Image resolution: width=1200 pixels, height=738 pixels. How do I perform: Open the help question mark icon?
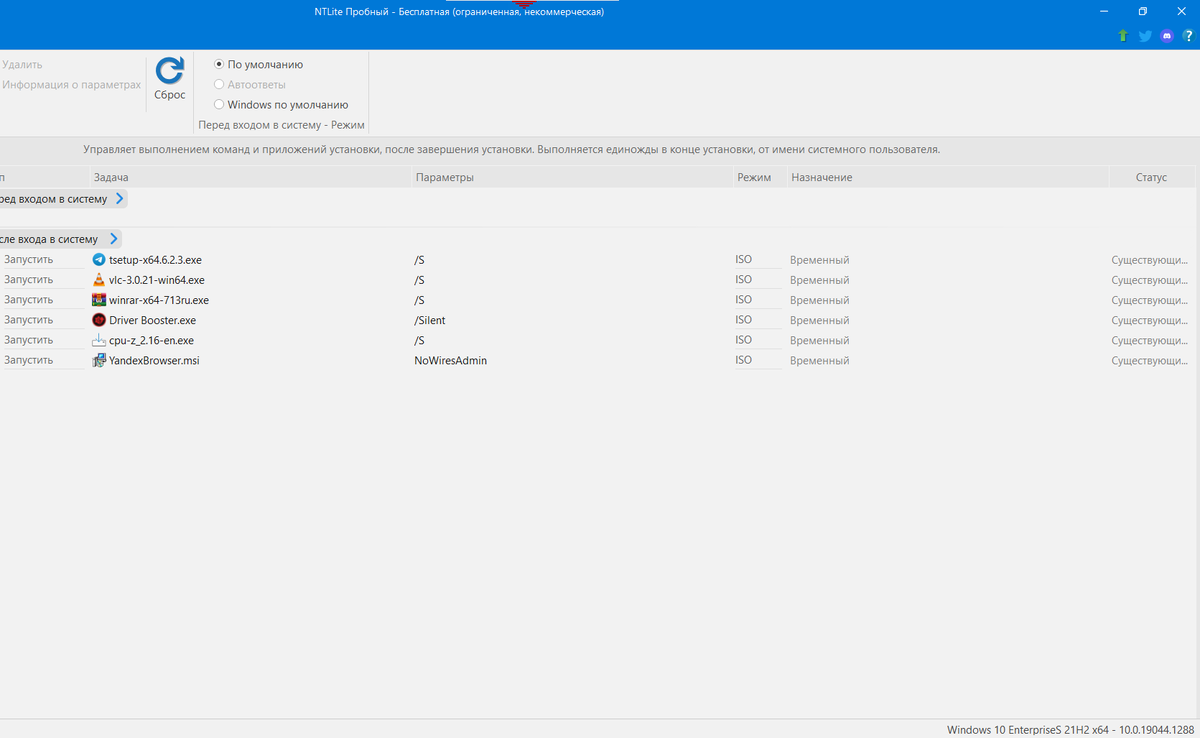click(x=1188, y=36)
